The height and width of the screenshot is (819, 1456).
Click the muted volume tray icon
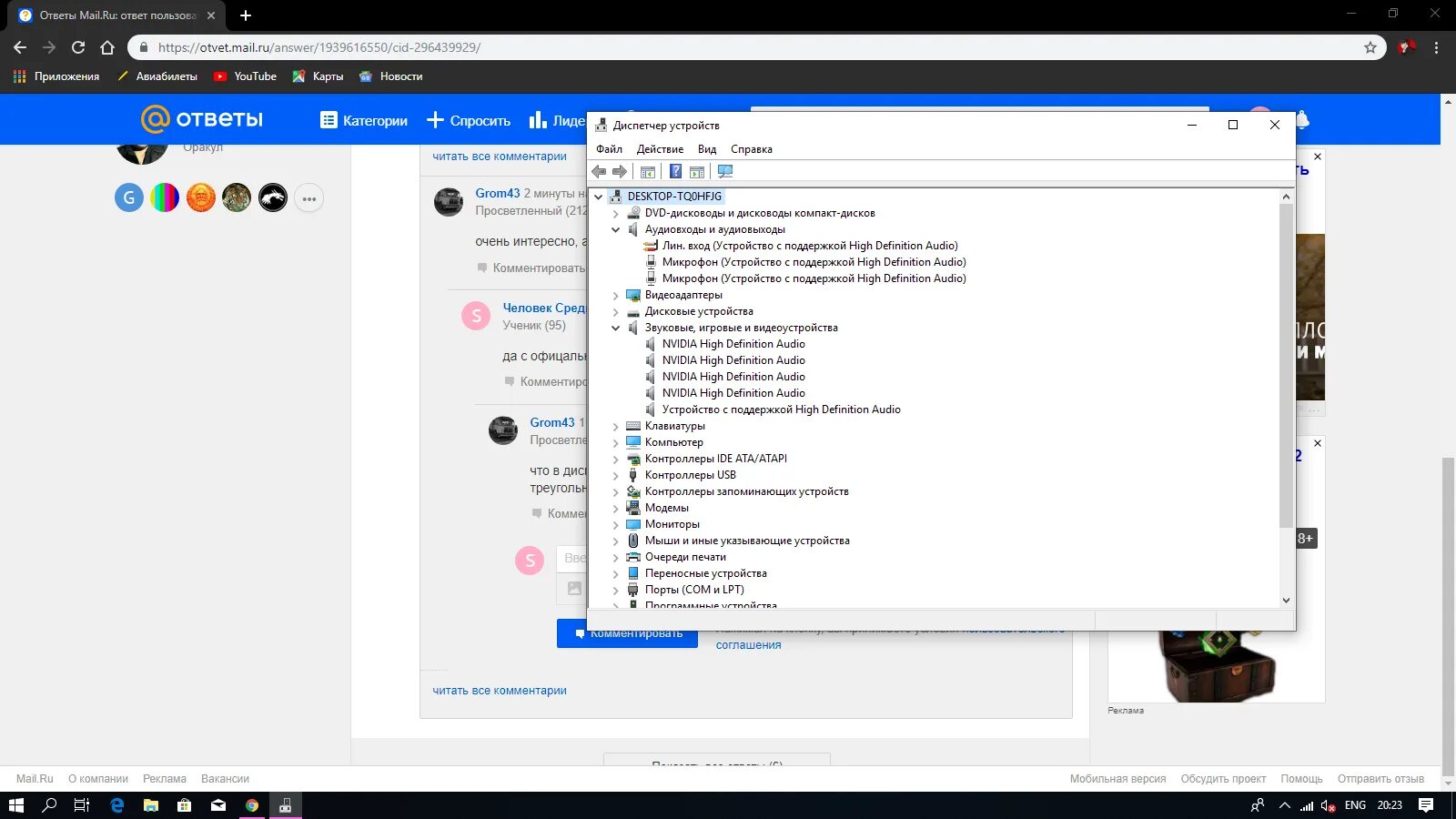tap(1328, 805)
